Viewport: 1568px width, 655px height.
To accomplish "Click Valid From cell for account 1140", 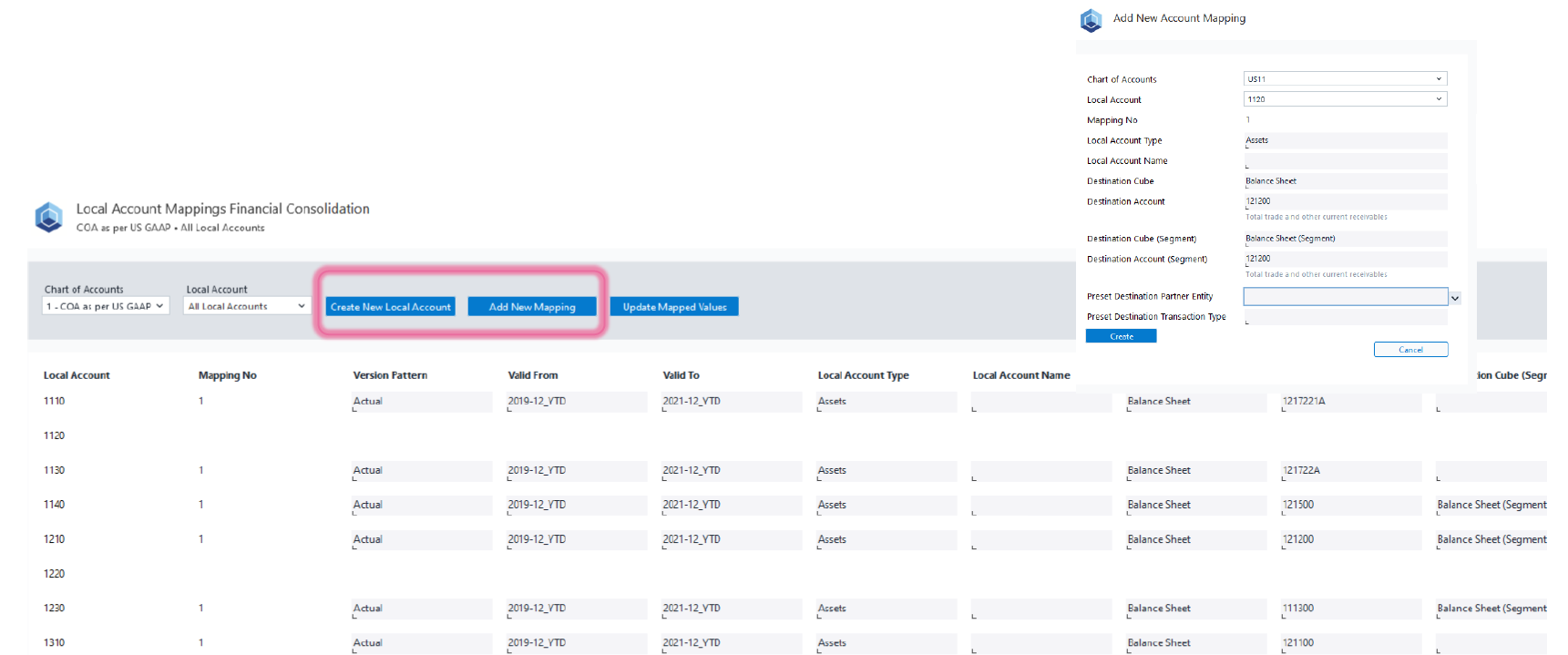I will pyautogui.click(x=577, y=505).
